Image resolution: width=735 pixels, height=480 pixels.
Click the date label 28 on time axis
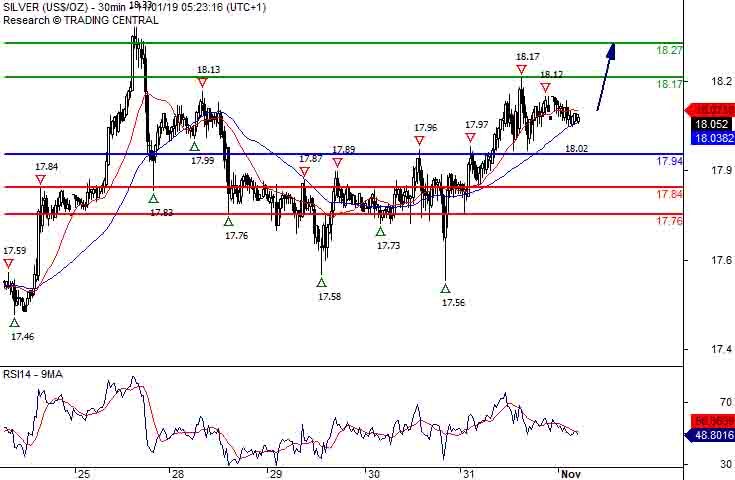178,474
